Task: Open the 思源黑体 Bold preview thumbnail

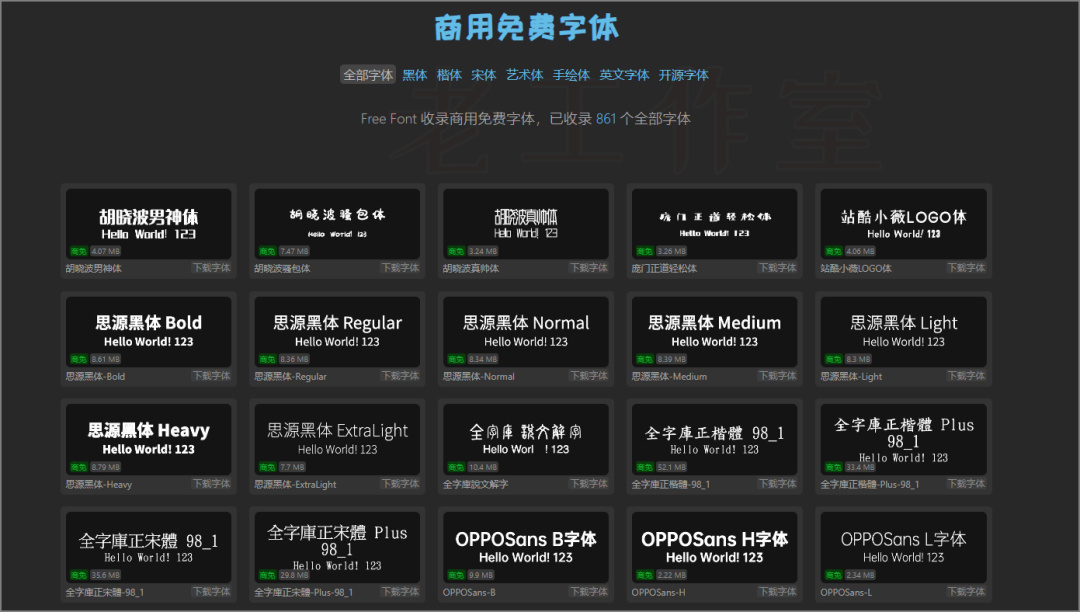Action: point(148,332)
